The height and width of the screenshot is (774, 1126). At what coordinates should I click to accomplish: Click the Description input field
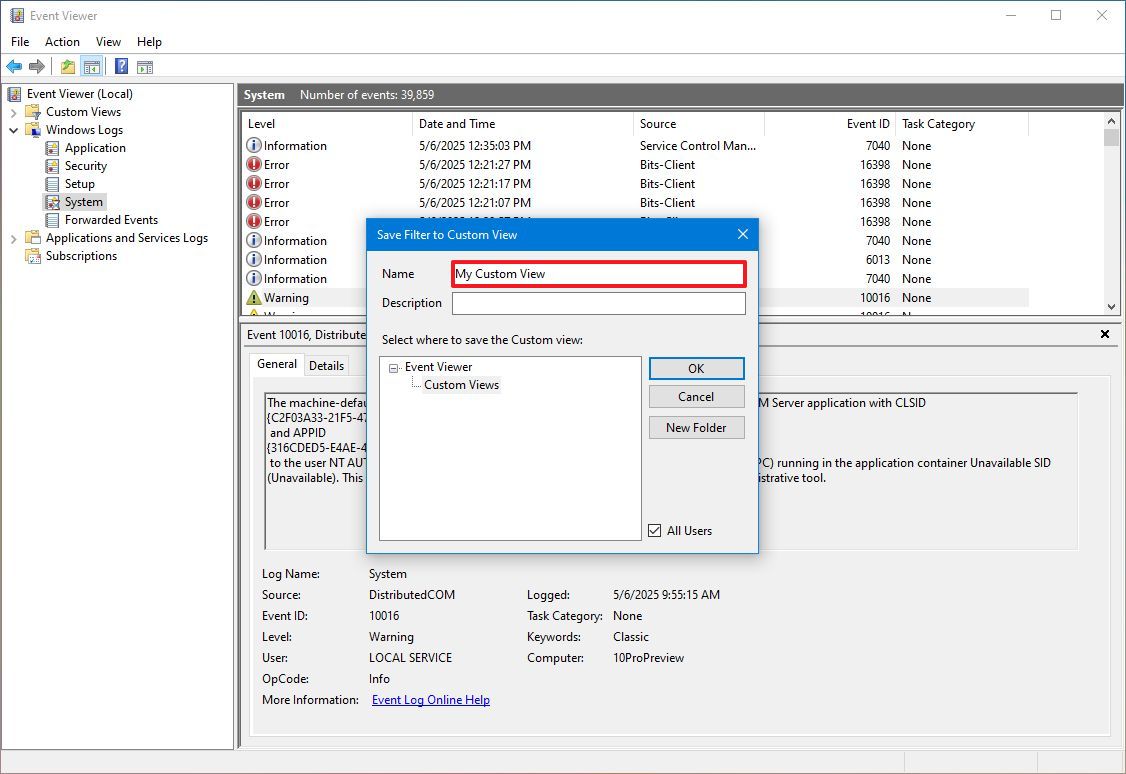coord(598,303)
